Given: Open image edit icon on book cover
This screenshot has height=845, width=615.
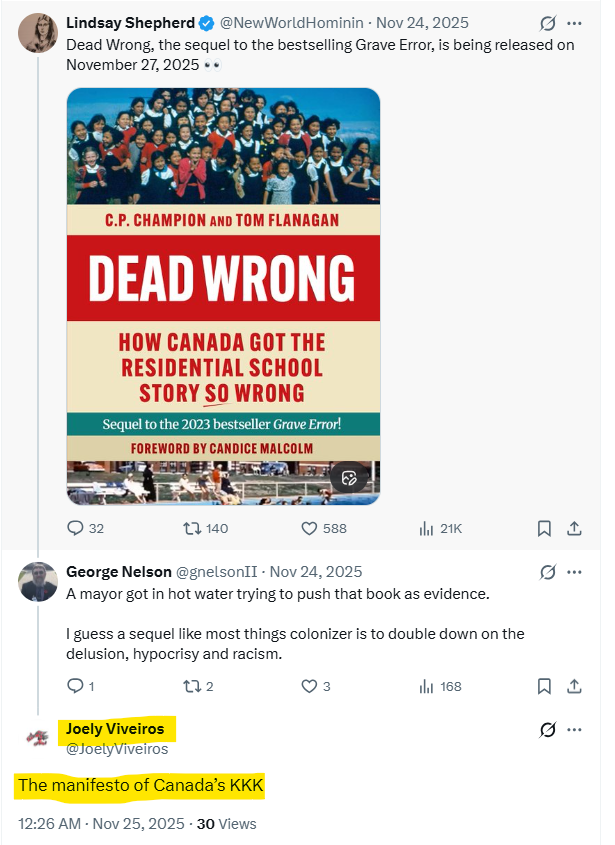Looking at the screenshot, I should click(x=349, y=477).
